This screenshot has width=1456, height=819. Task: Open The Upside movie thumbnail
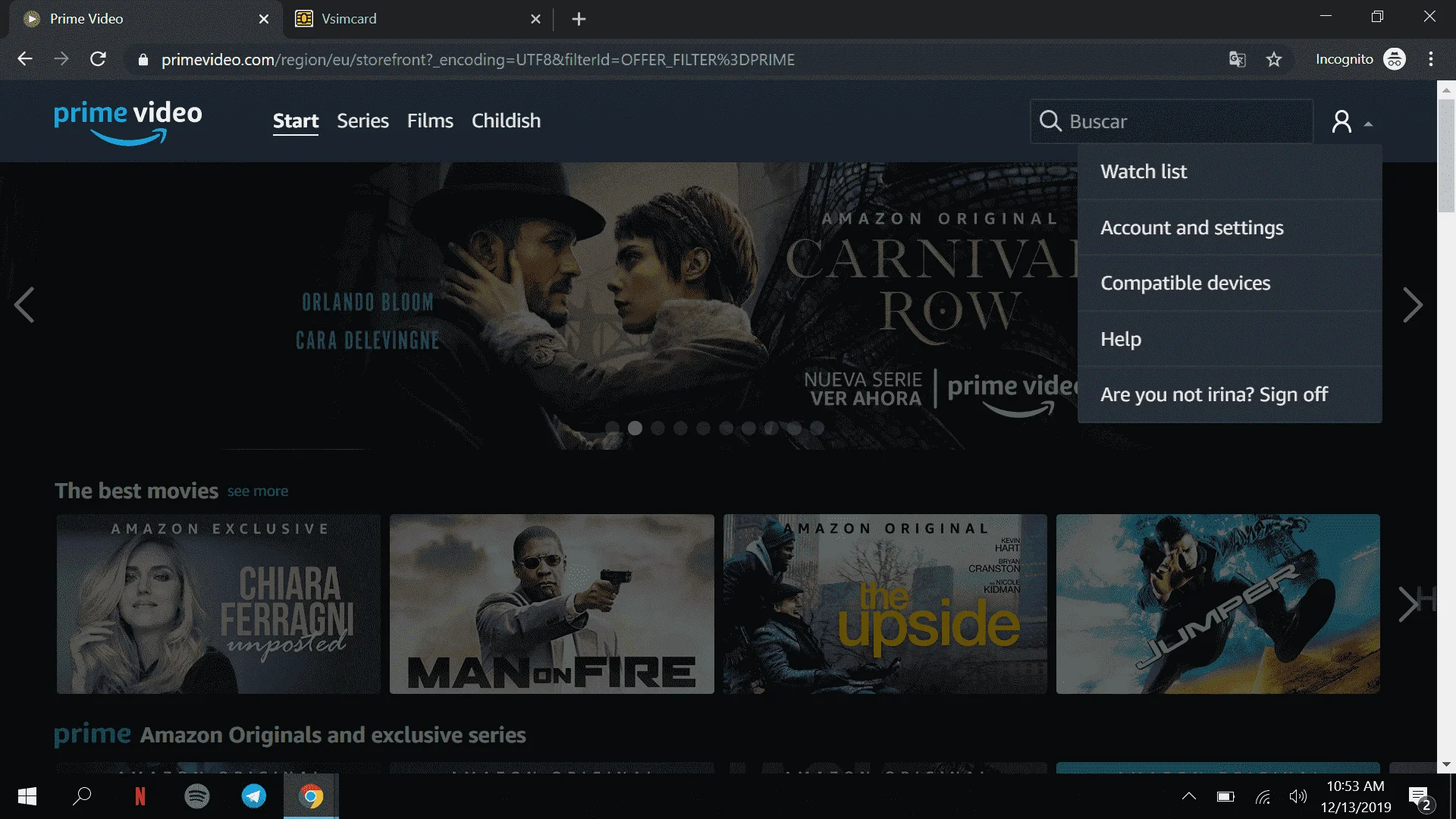tap(885, 604)
